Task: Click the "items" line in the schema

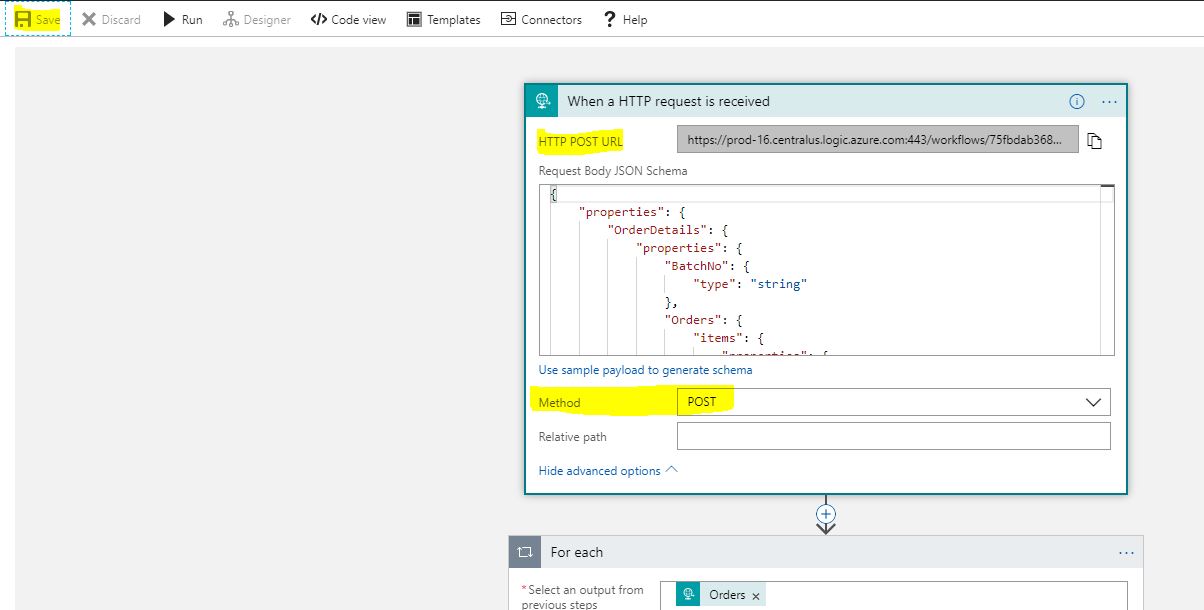Action: (x=728, y=338)
